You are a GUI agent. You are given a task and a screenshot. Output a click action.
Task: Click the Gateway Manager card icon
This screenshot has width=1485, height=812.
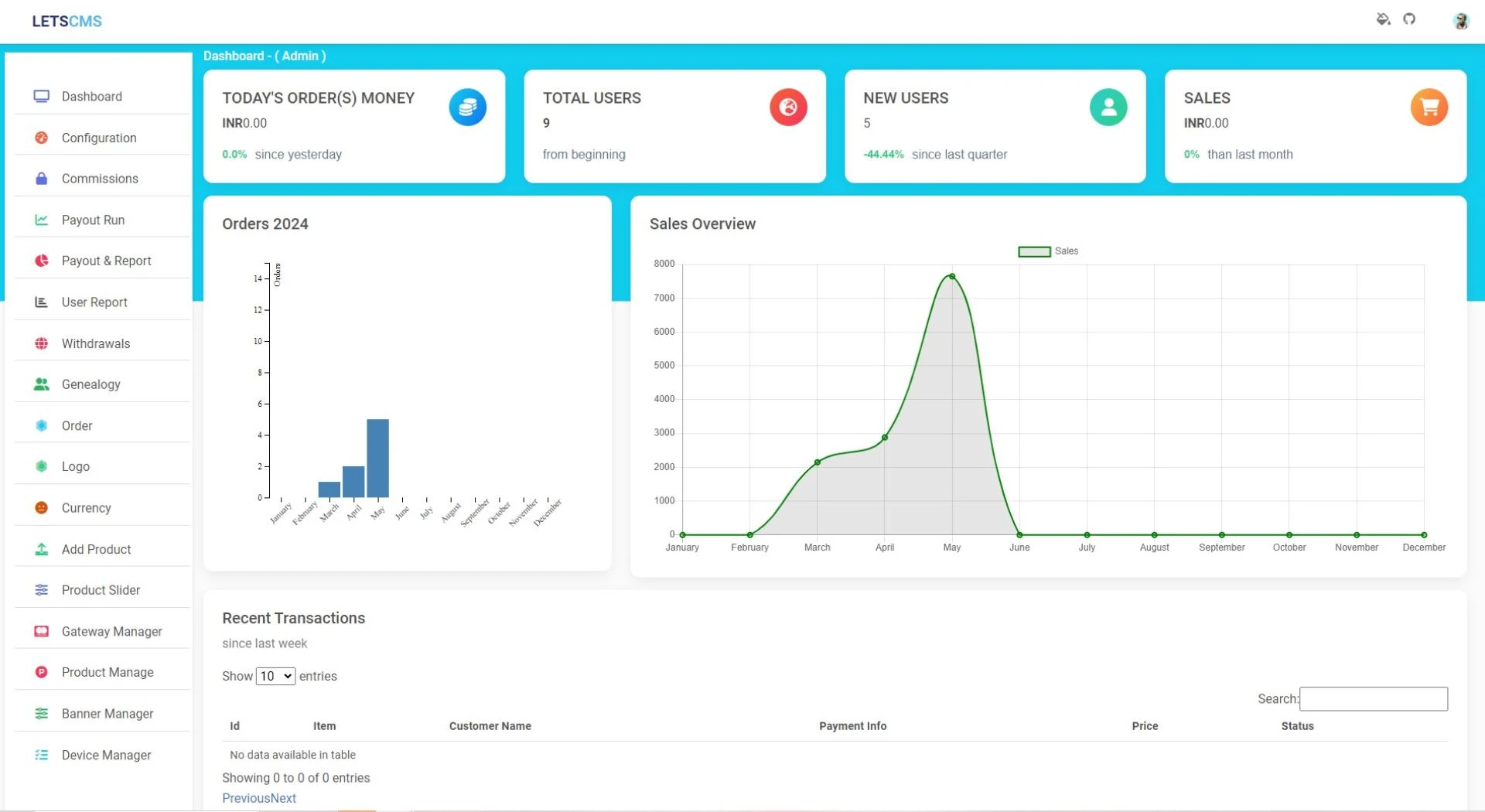click(42, 631)
